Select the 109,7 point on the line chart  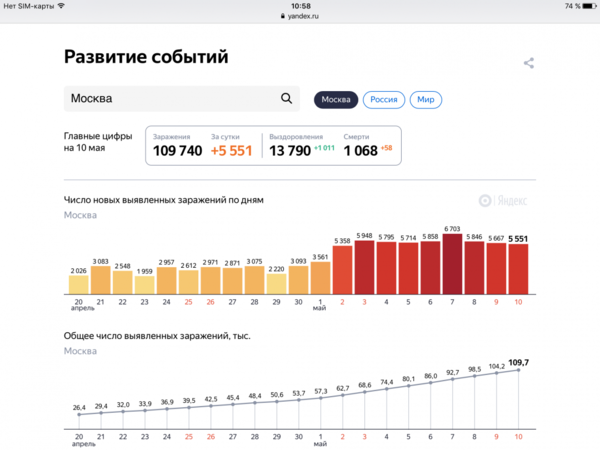pos(518,370)
